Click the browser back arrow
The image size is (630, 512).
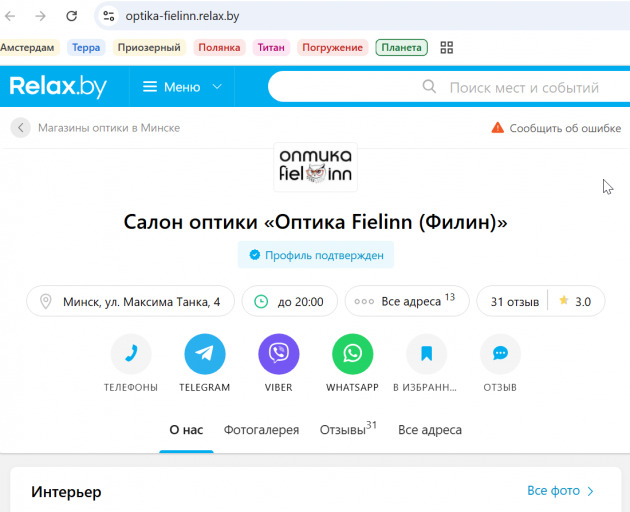(10, 16)
